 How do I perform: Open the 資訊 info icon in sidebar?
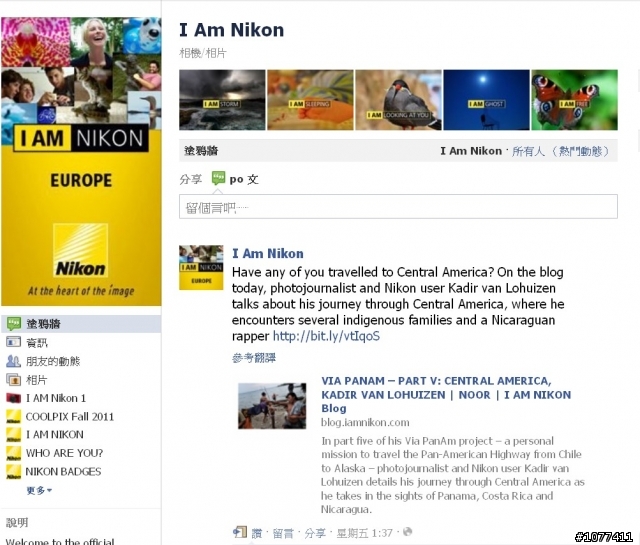point(13,342)
